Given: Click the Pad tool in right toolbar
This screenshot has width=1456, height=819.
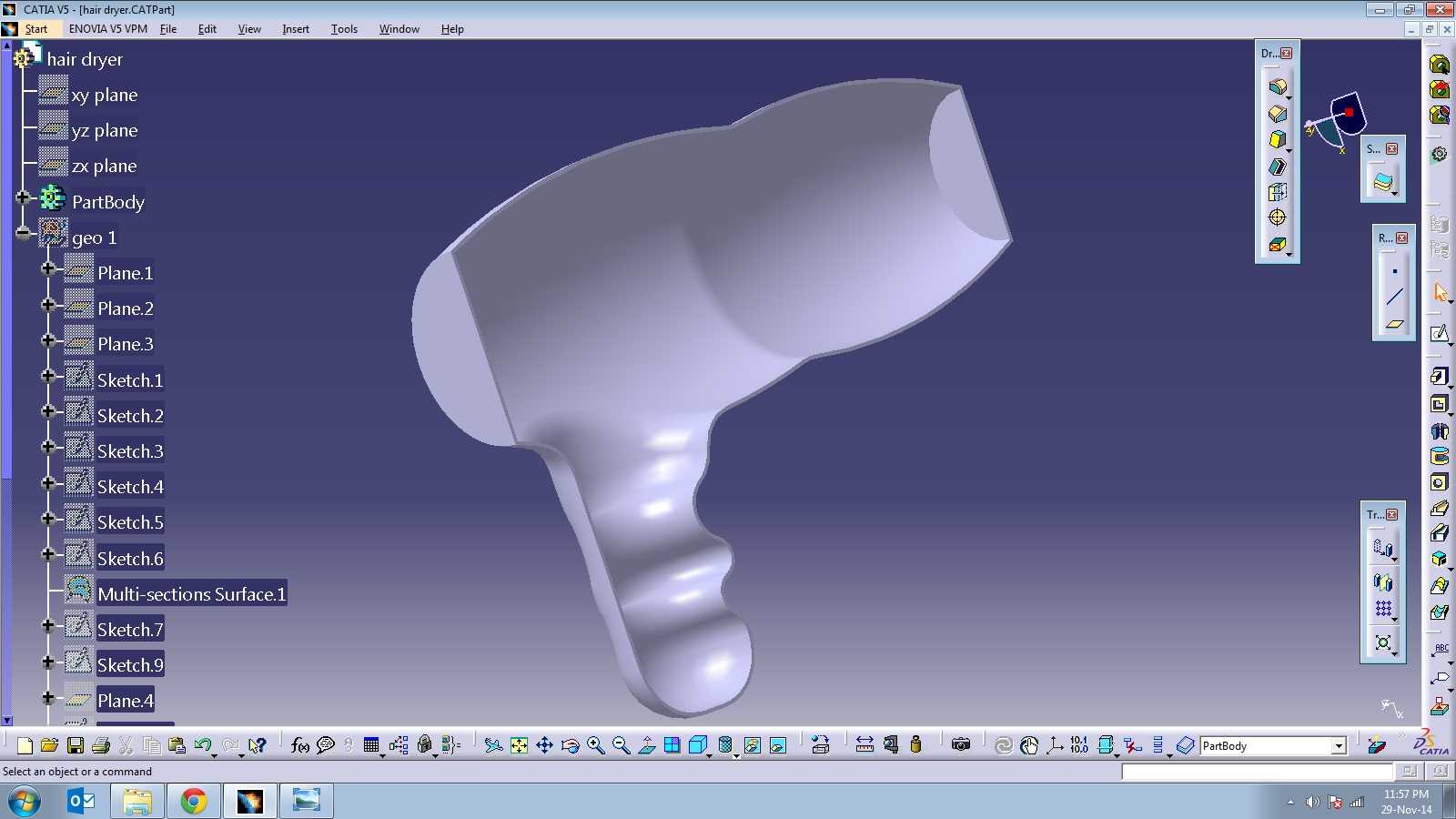Looking at the screenshot, I should point(1439,376).
